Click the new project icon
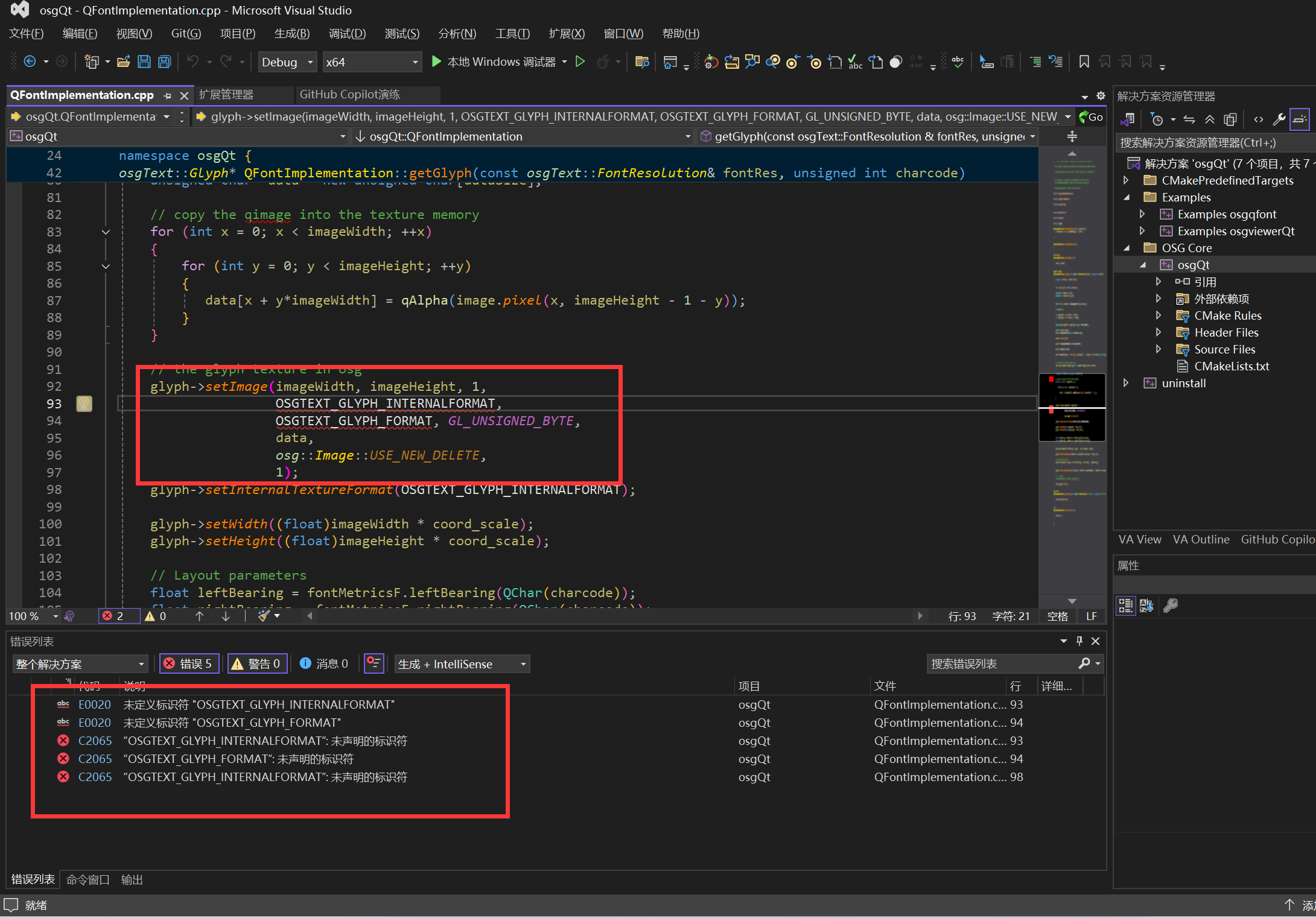The height and width of the screenshot is (918, 1316). pos(92,62)
